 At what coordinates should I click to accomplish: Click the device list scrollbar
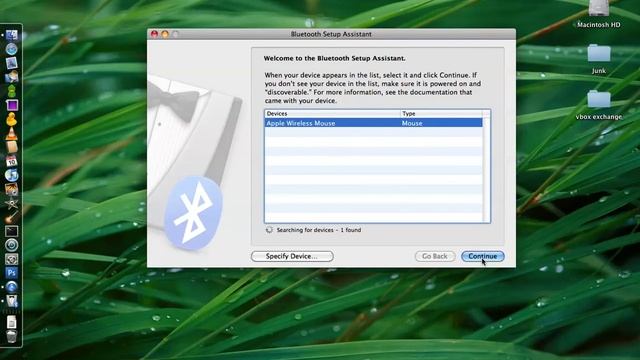pyautogui.click(x=486, y=170)
